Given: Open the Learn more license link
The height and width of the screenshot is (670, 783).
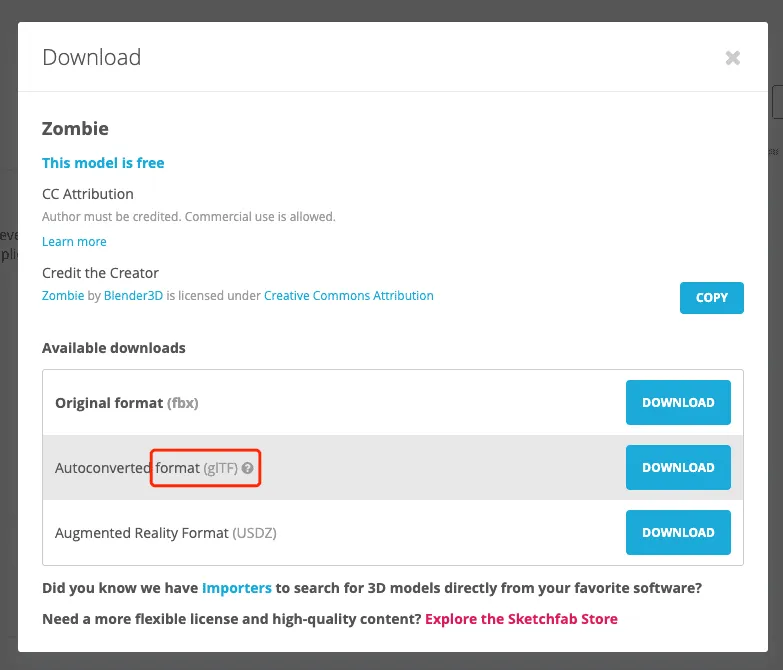Looking at the screenshot, I should [74, 242].
